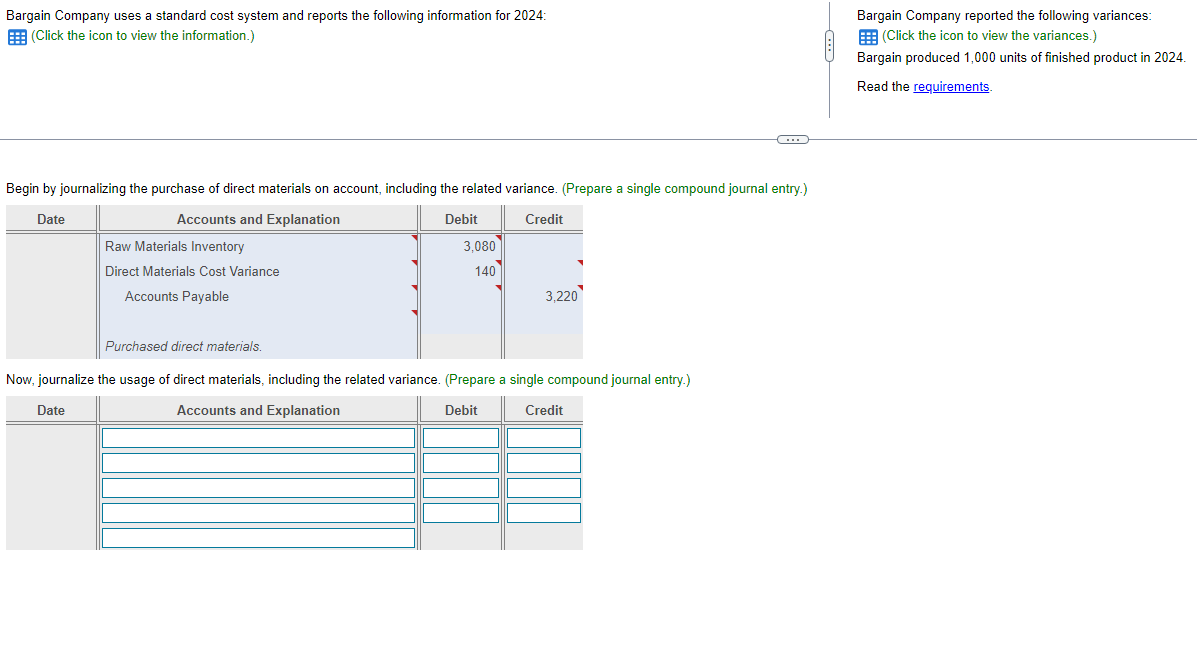
Task: Click the Raw Materials Inventory account cell
Action: coord(259,247)
